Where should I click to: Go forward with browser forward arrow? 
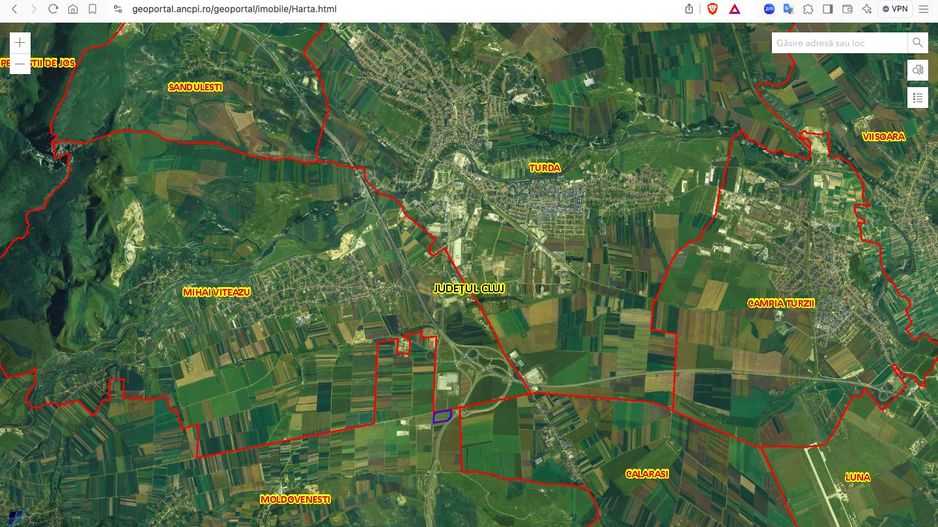pos(34,9)
